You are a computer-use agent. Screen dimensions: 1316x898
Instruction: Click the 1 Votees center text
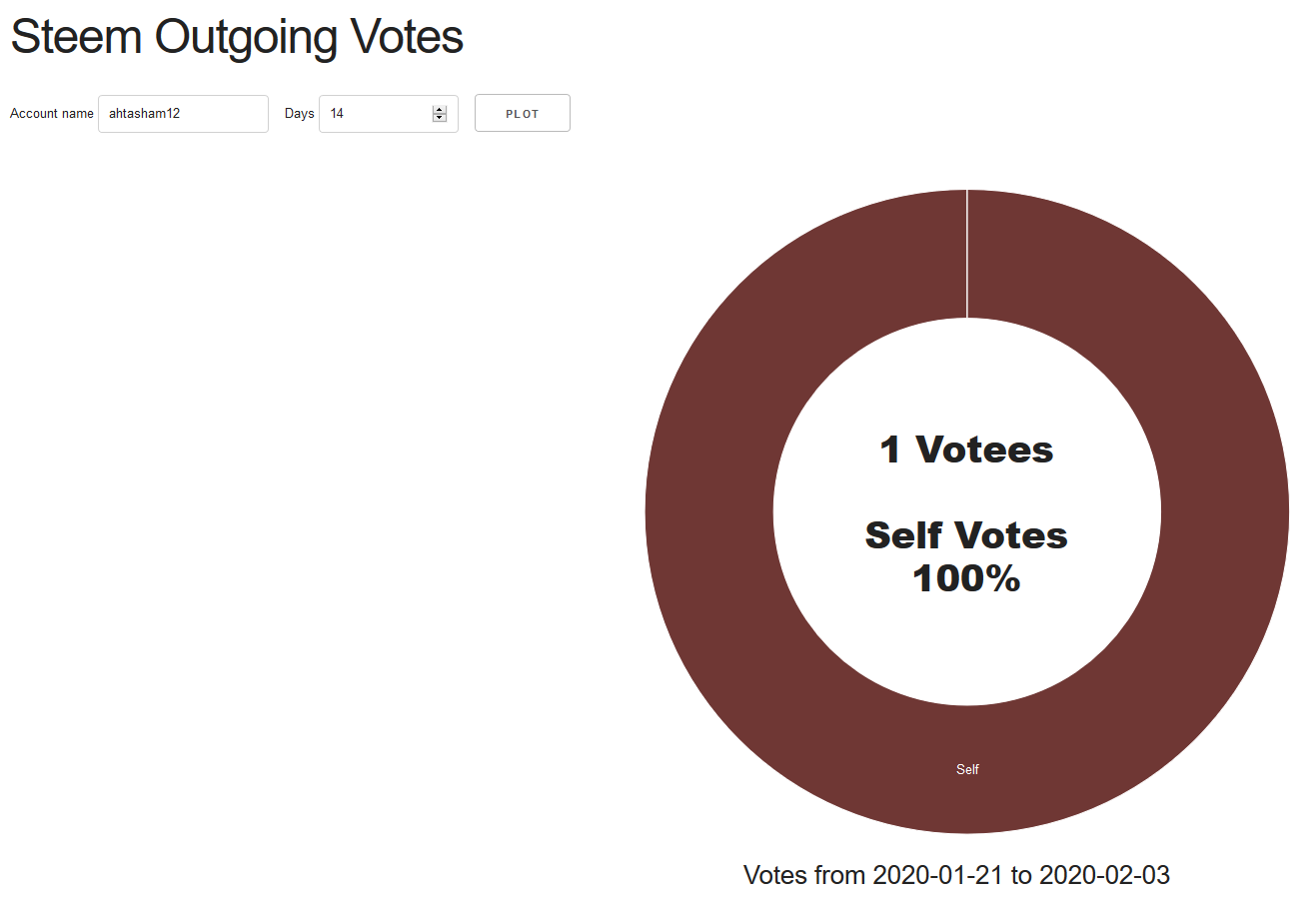click(966, 449)
